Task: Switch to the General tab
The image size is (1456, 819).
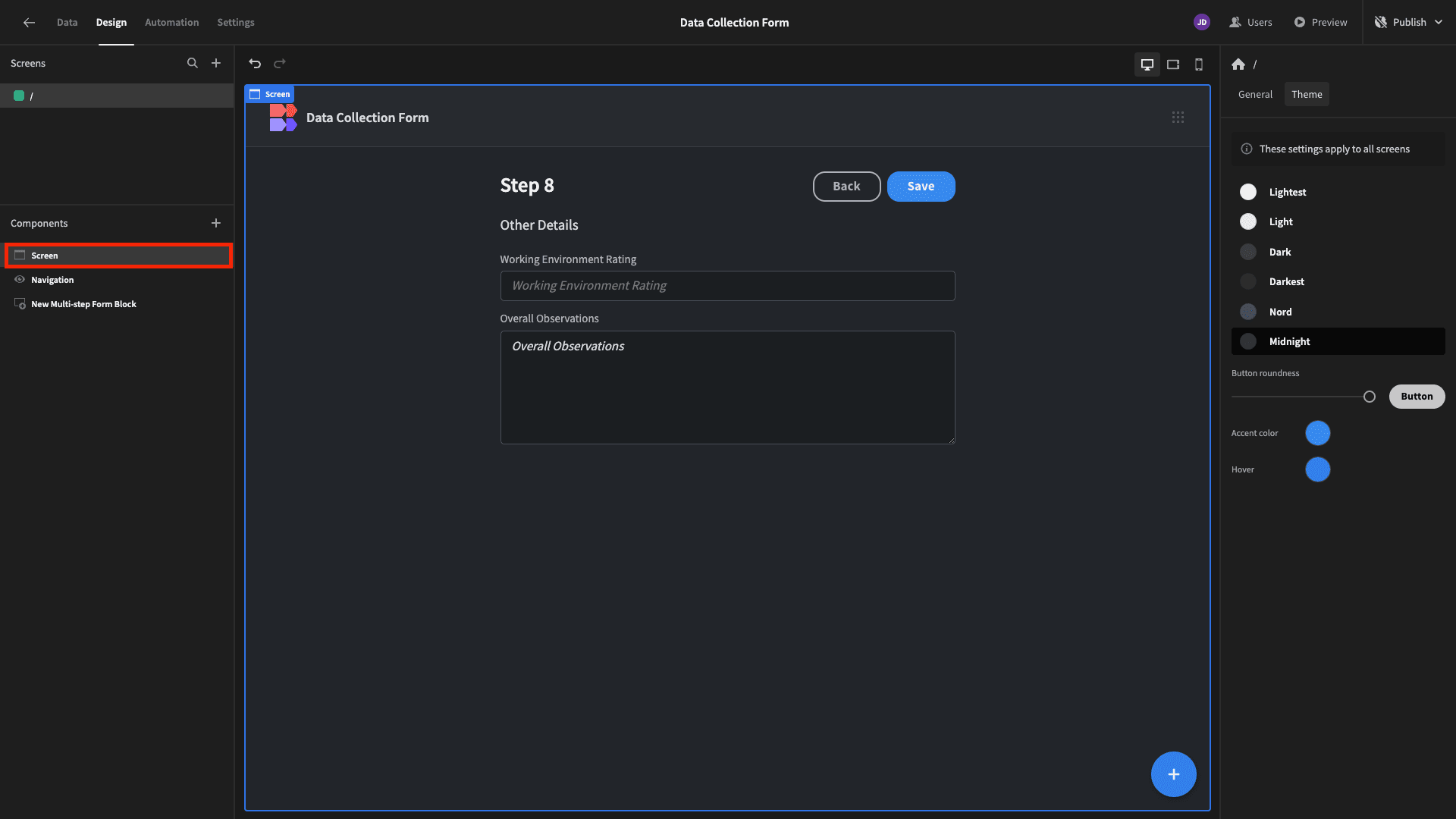Action: pos(1255,95)
